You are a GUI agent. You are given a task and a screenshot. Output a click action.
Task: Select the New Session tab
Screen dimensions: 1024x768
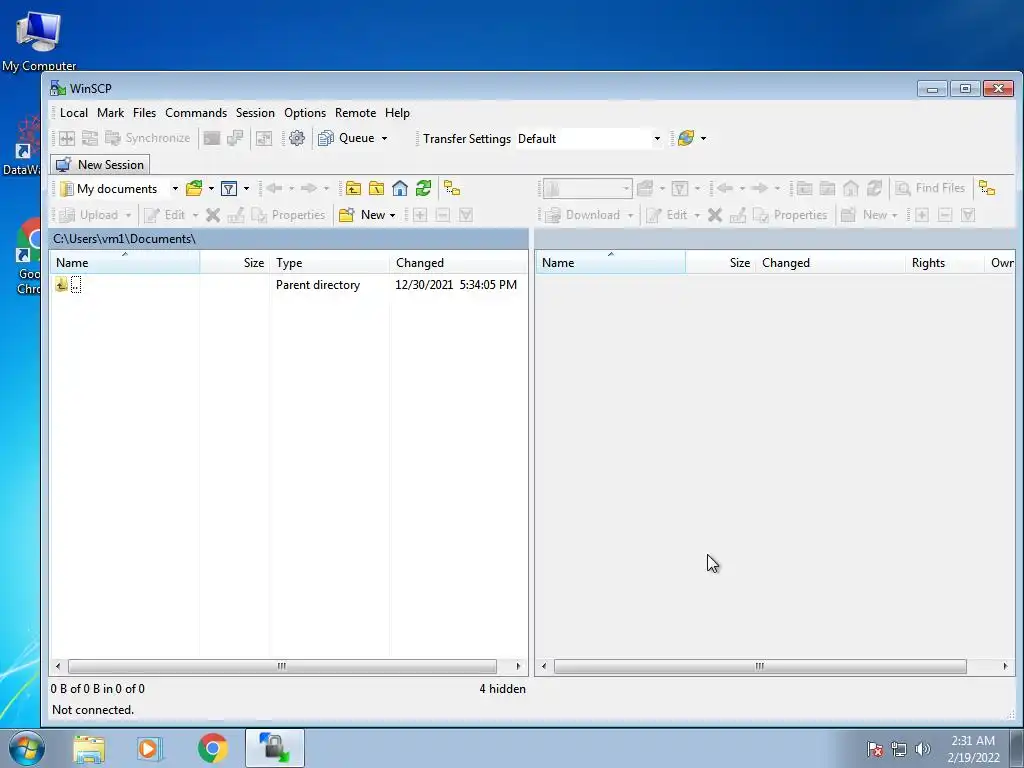coord(100,165)
